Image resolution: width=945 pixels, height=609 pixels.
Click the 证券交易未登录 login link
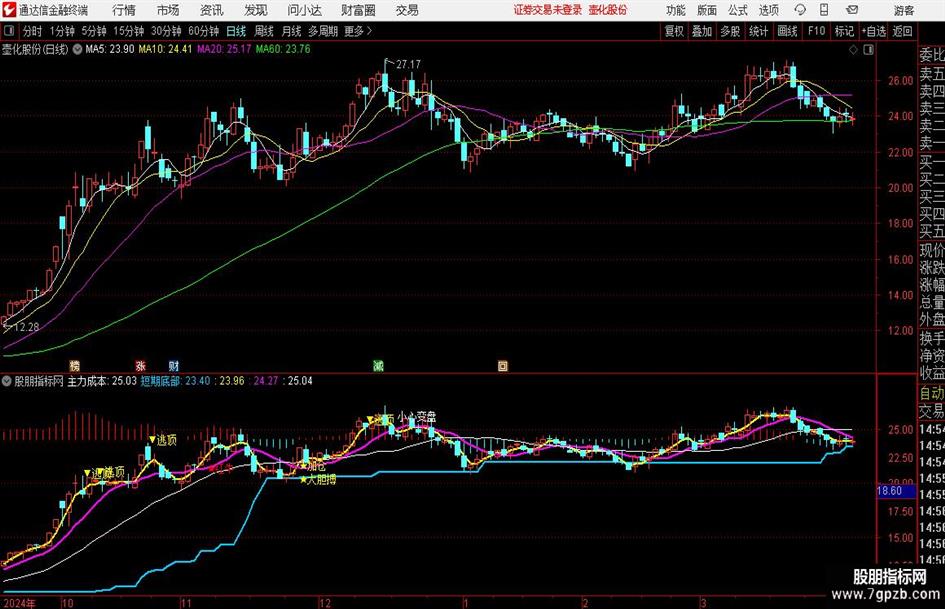tap(548, 10)
